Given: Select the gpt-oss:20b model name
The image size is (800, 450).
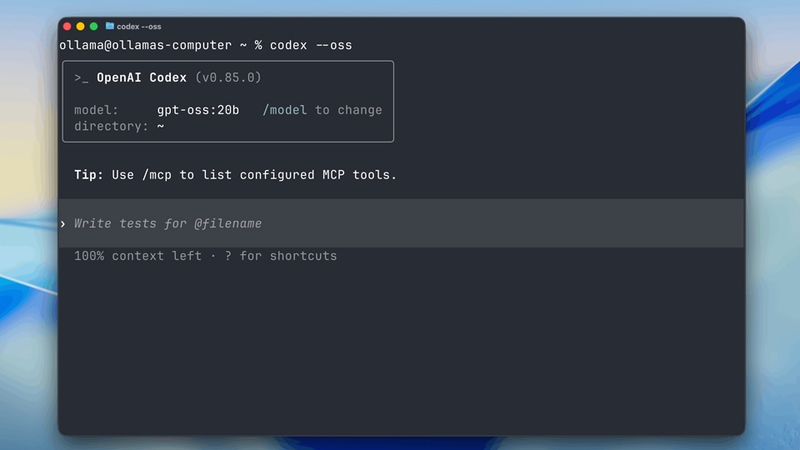Looking at the screenshot, I should 198,110.
